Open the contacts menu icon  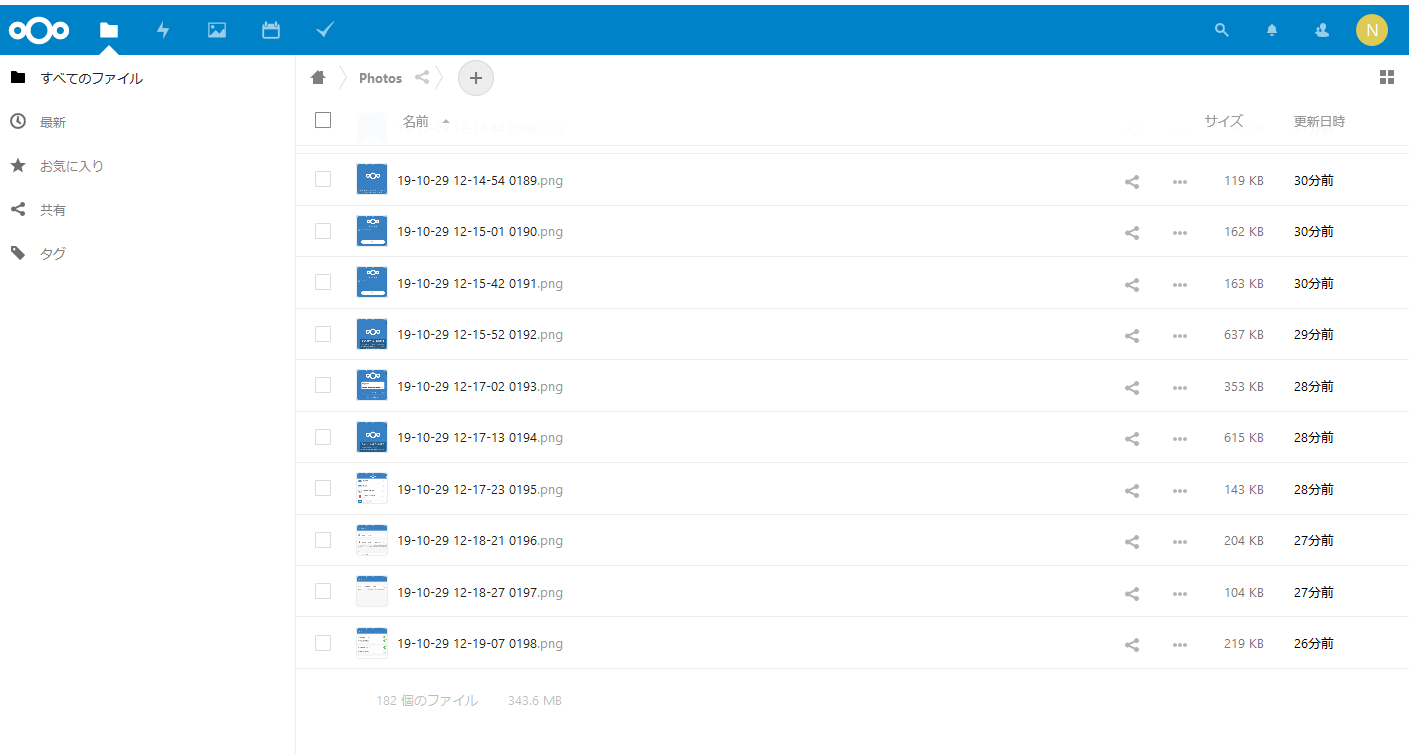(x=1322, y=30)
